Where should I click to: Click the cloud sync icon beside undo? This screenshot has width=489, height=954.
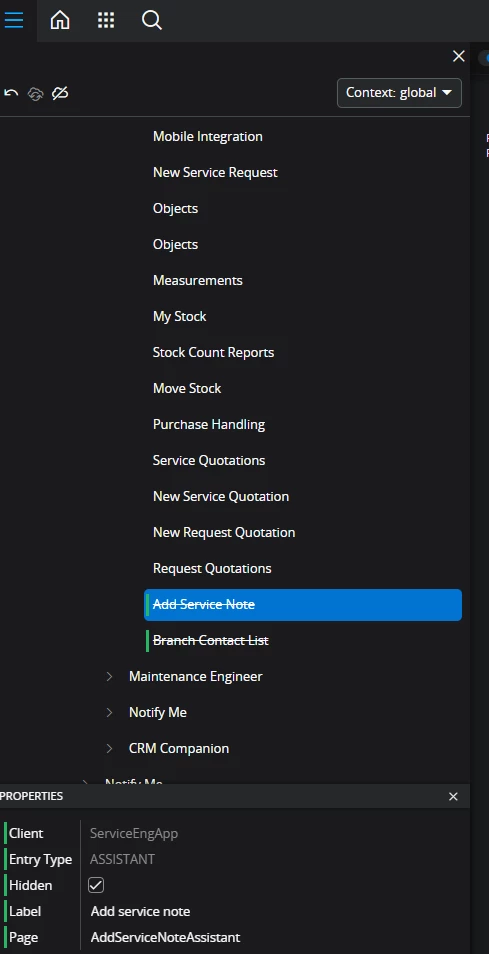click(35, 93)
